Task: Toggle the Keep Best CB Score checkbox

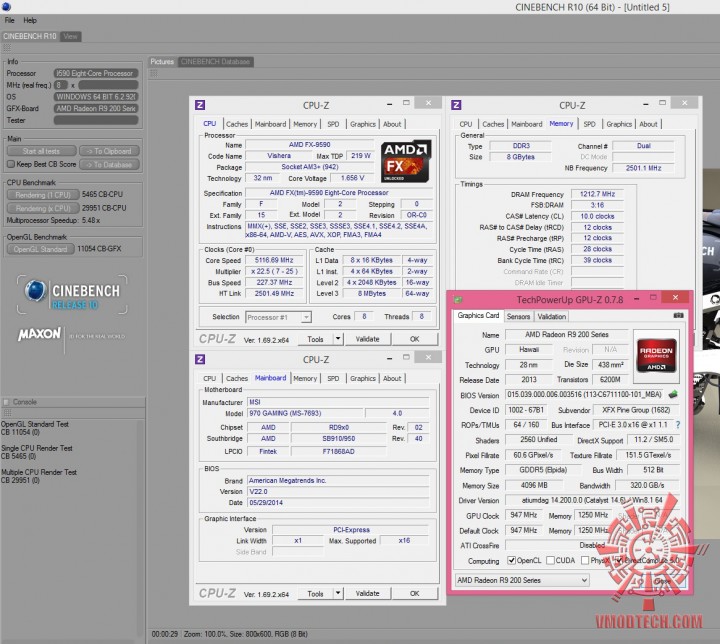Action: point(11,164)
